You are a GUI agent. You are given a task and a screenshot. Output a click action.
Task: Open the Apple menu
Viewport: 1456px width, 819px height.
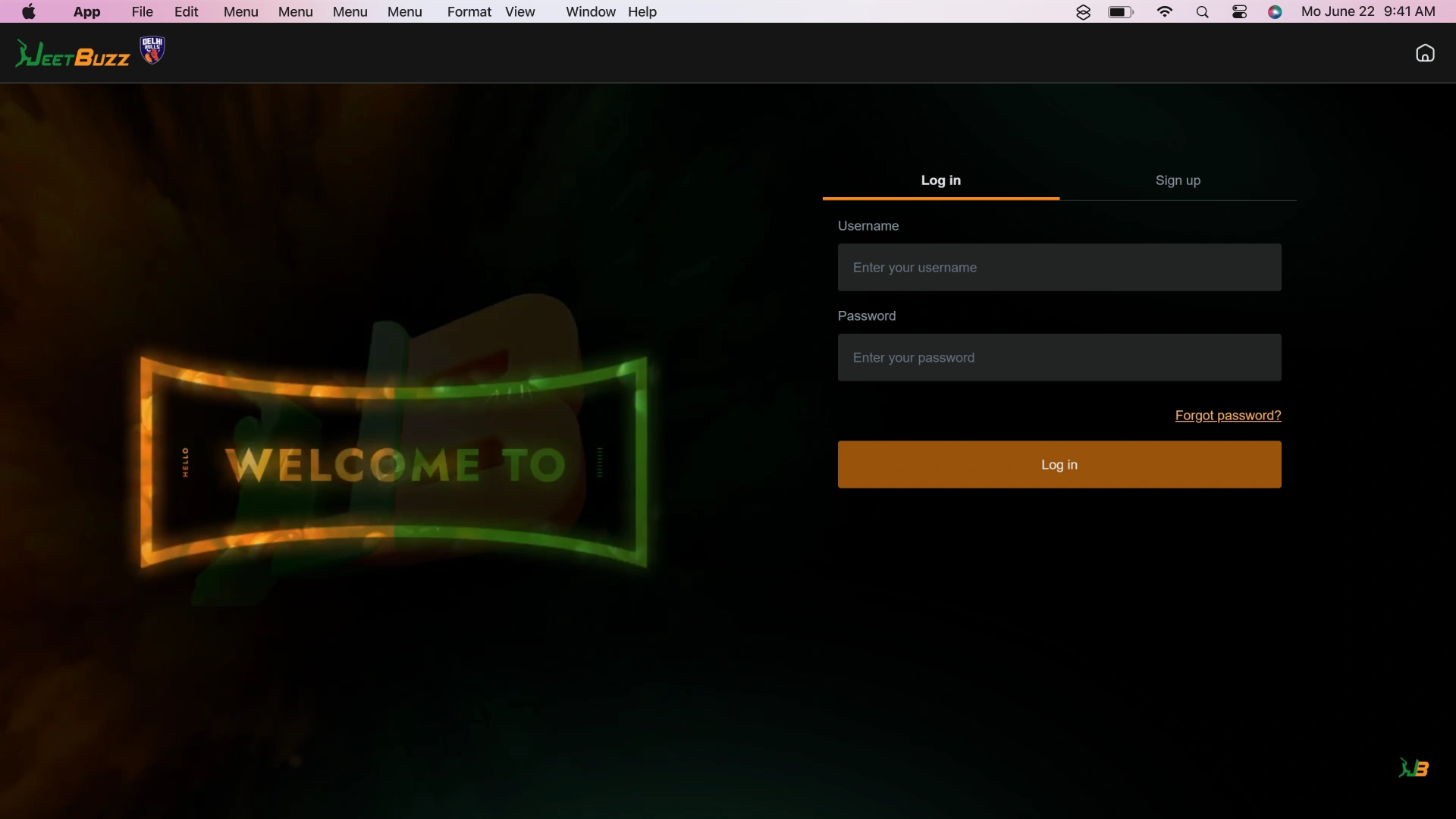pos(29,11)
